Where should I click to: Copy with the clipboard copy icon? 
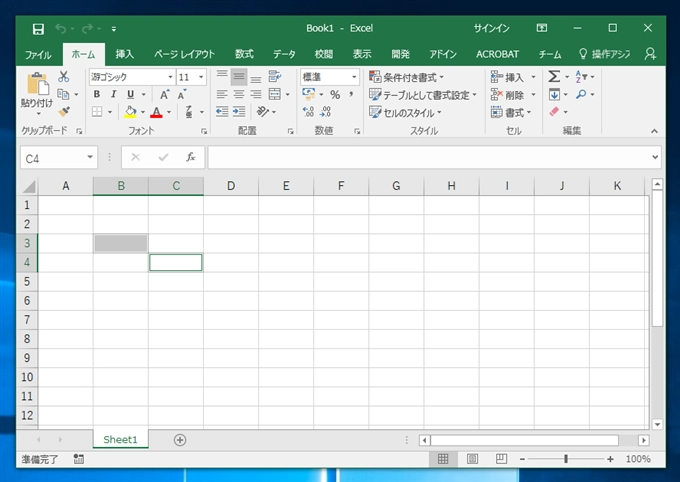pos(63,94)
